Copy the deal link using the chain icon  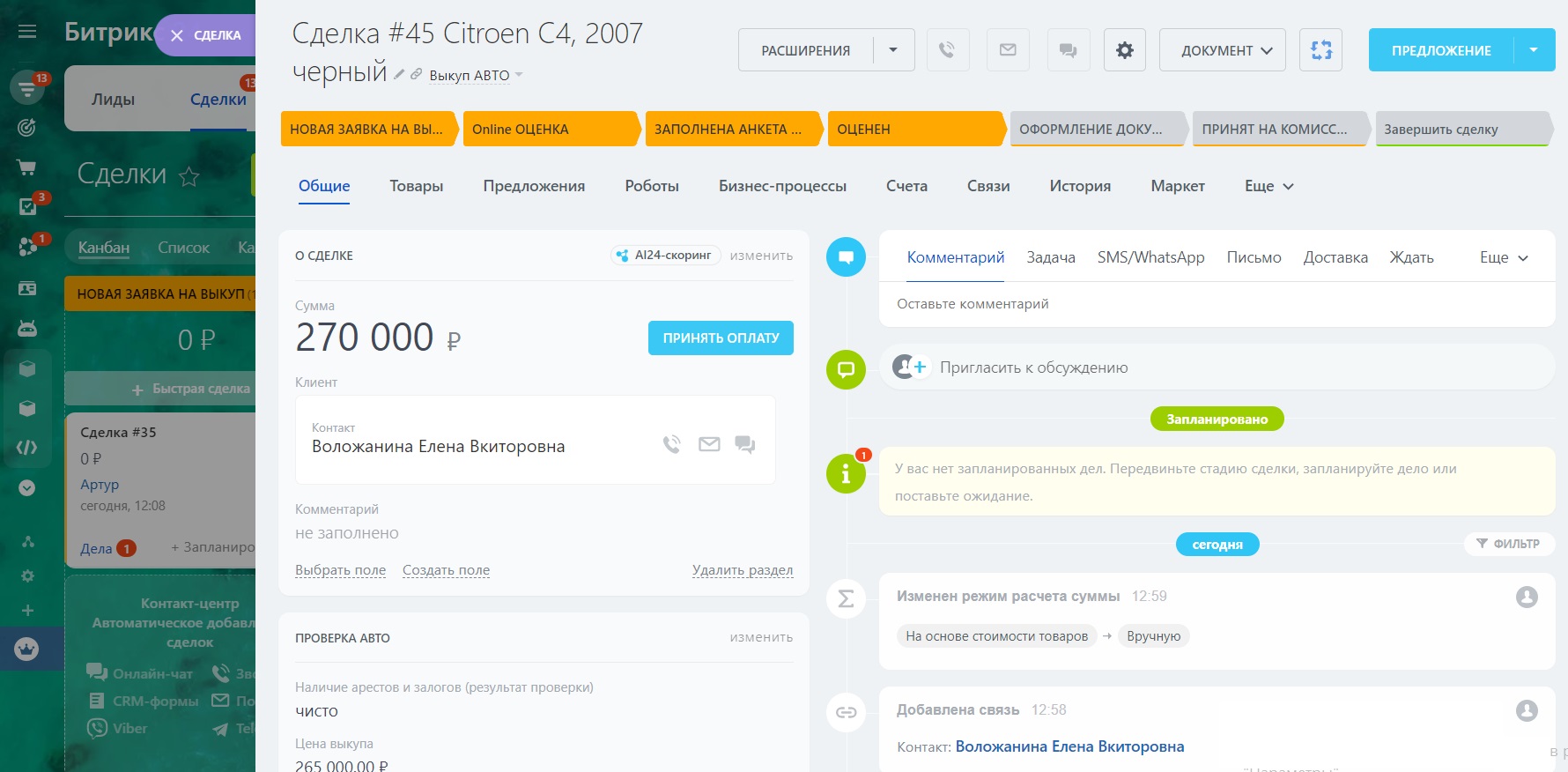click(416, 74)
